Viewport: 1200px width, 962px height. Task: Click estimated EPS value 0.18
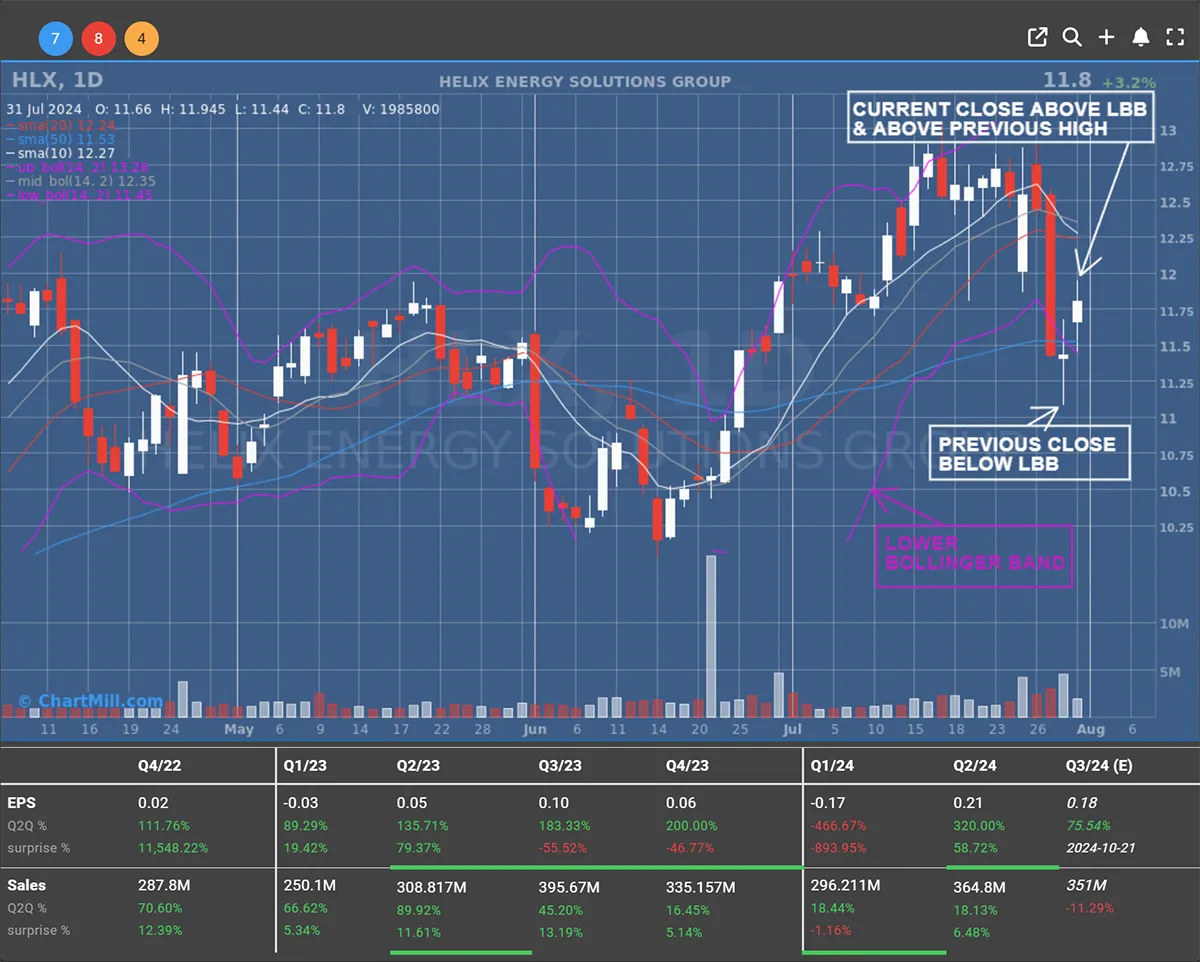click(1082, 803)
